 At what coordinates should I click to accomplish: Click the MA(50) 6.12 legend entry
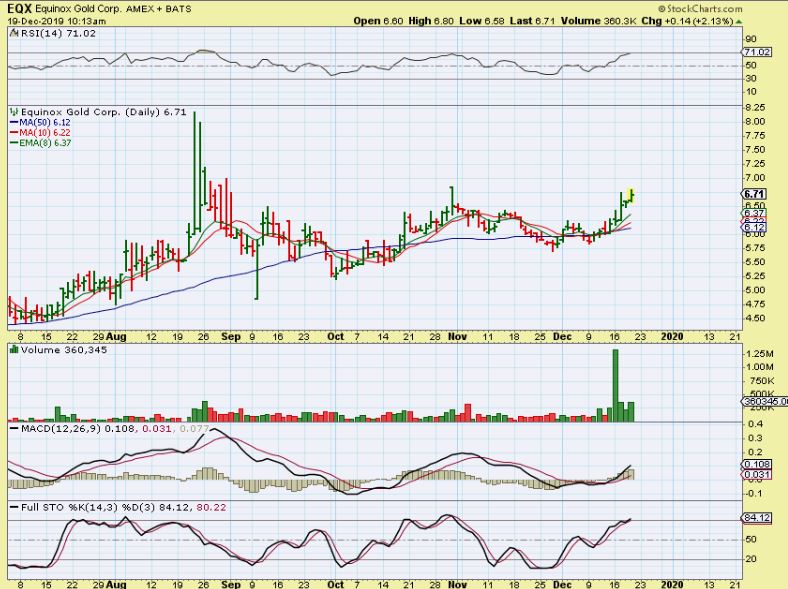40,122
